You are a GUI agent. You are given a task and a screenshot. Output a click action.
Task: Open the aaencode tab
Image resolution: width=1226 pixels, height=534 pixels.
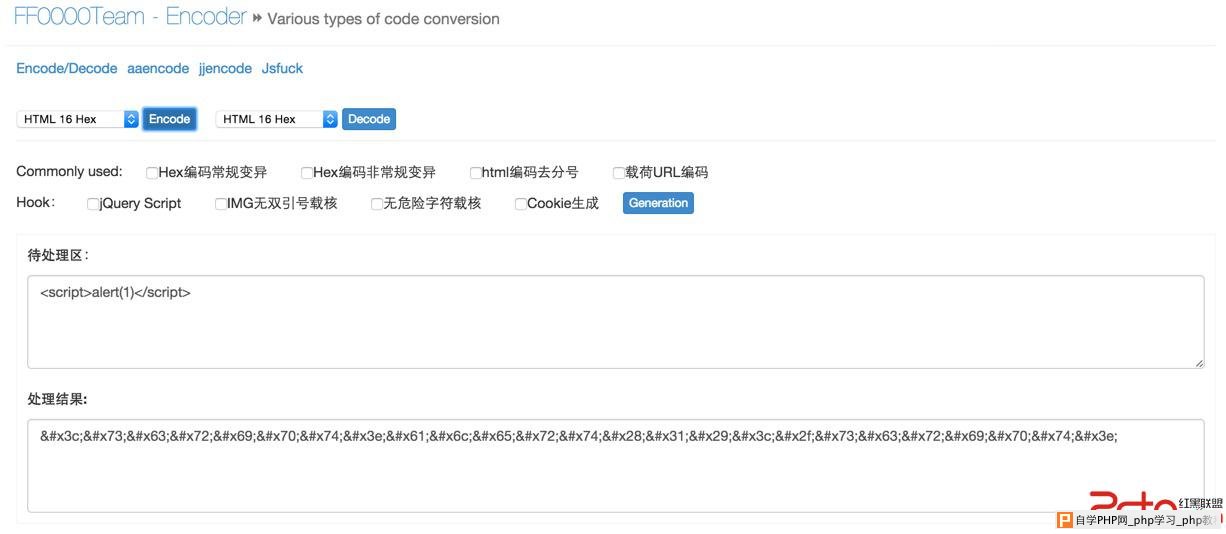tap(158, 69)
